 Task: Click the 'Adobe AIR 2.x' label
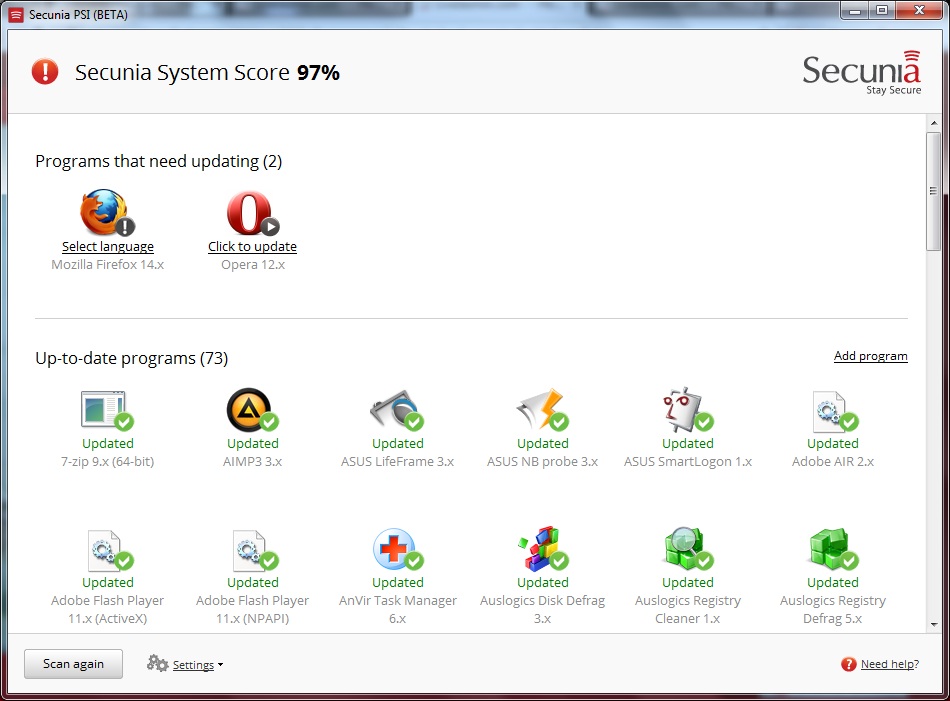[x=833, y=462]
